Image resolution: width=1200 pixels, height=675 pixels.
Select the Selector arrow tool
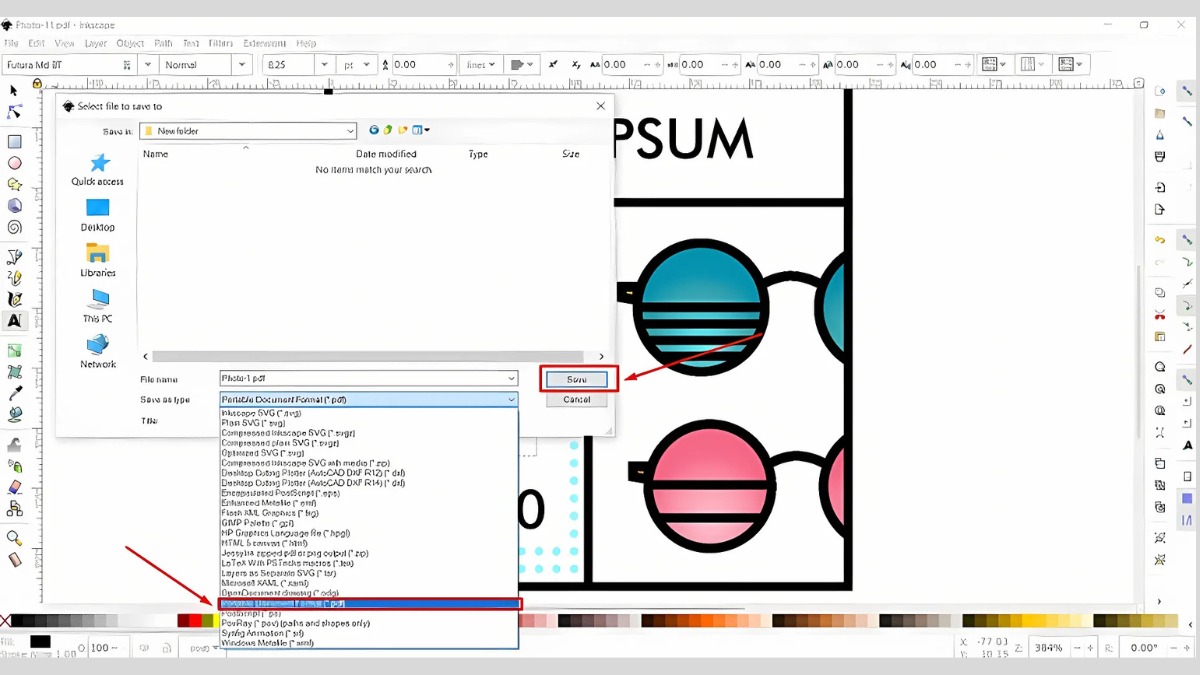[x=14, y=91]
